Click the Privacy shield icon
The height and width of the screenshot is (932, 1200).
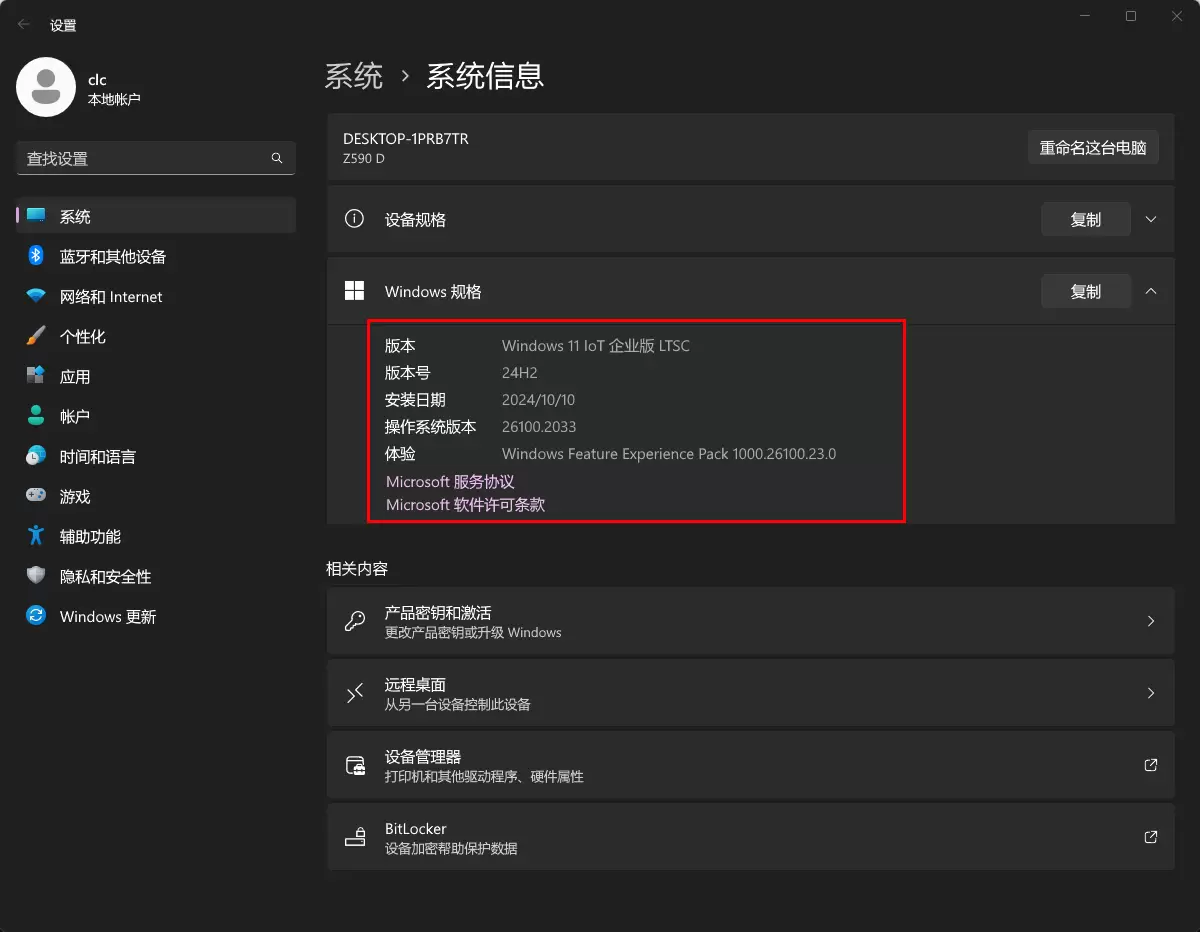click(36, 576)
